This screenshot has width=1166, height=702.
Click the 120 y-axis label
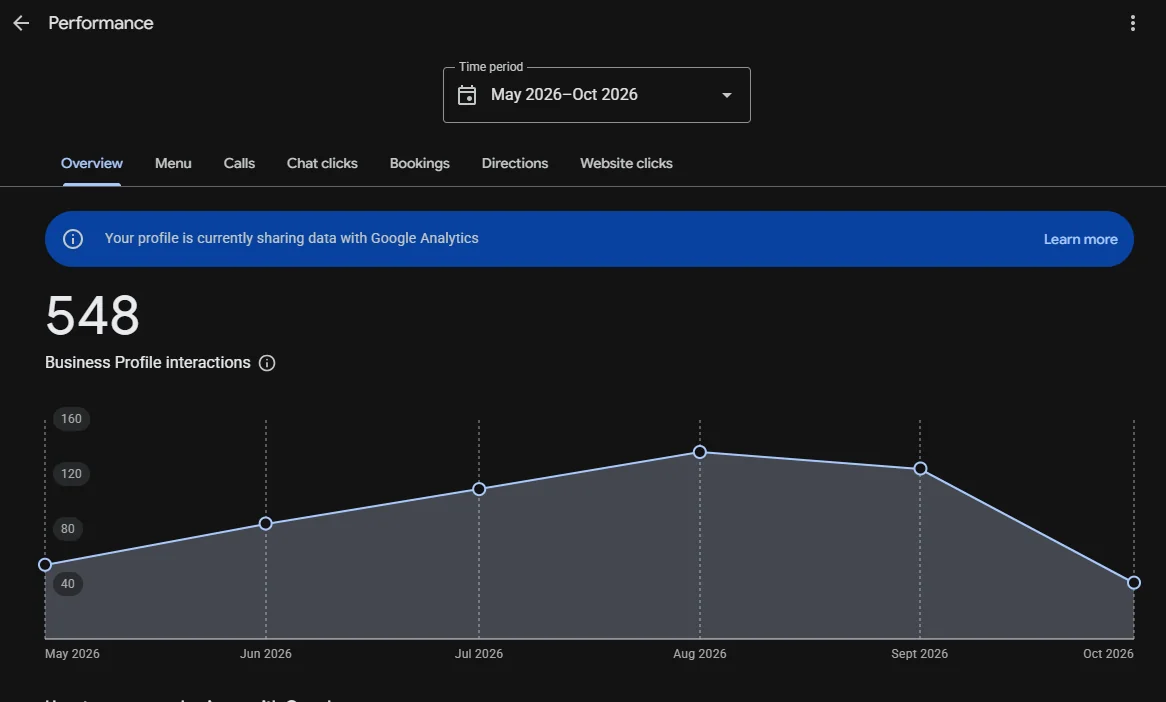[71, 474]
